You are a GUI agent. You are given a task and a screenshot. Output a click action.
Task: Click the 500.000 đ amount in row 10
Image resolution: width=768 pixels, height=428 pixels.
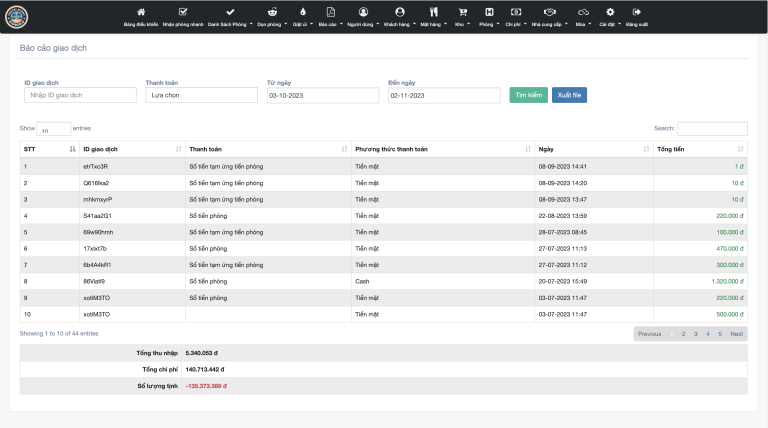pyautogui.click(x=730, y=314)
